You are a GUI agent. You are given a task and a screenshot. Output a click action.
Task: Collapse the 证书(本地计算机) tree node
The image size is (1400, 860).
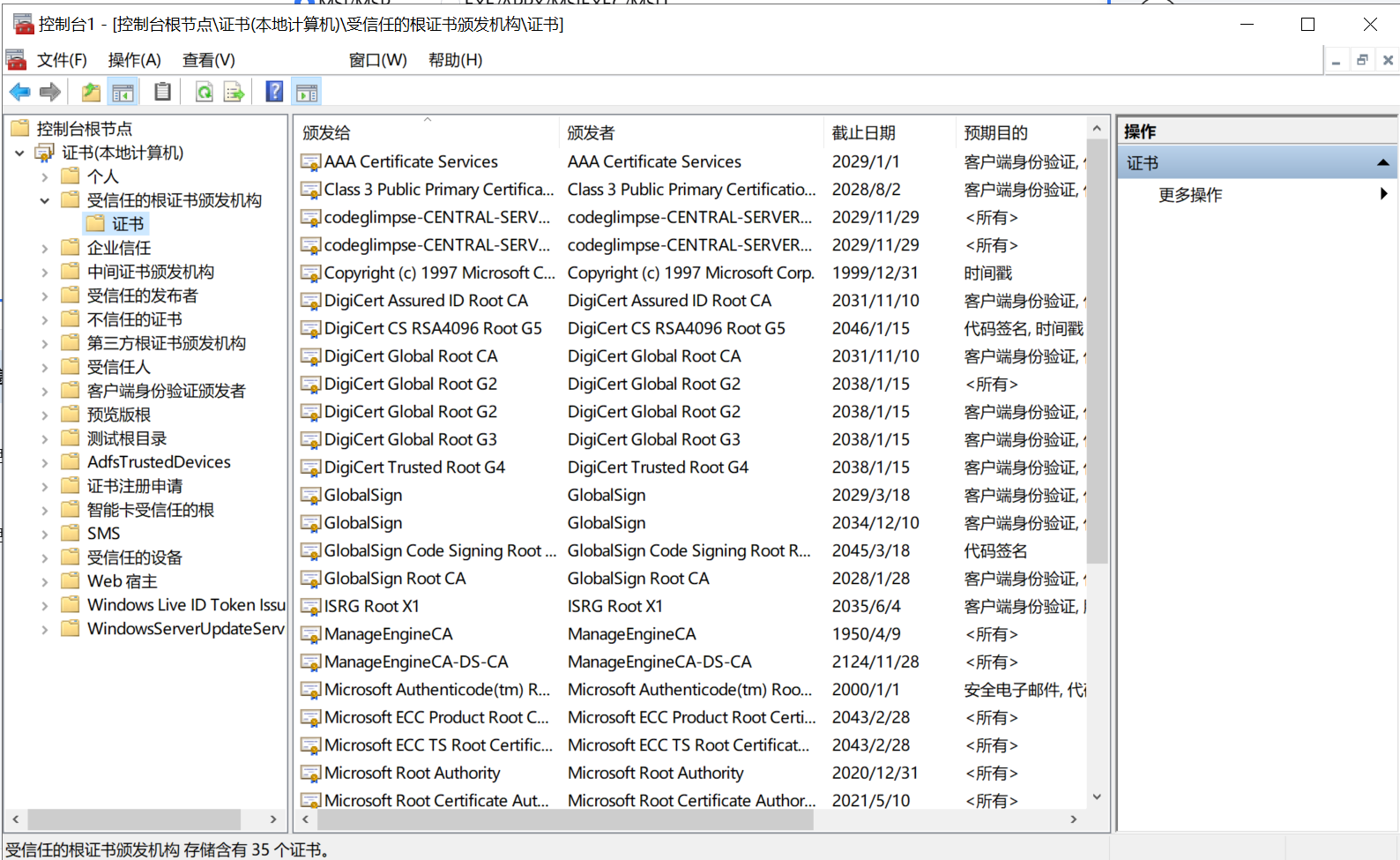(19, 153)
